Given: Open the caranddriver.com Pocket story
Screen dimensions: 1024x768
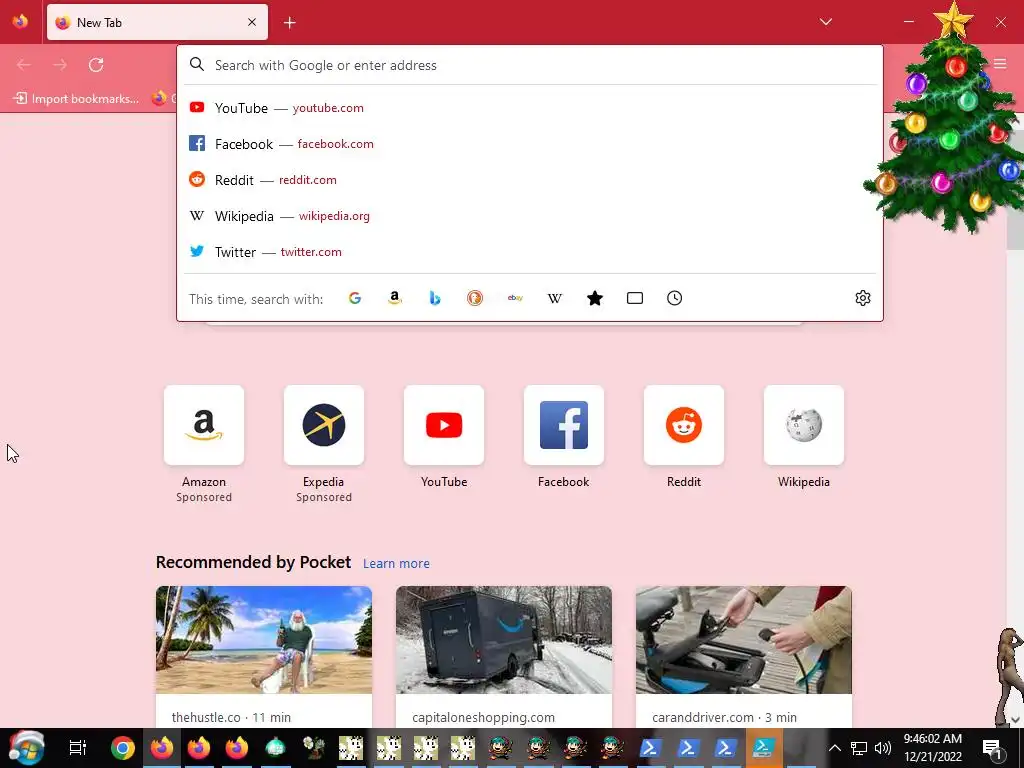Looking at the screenshot, I should point(744,656).
